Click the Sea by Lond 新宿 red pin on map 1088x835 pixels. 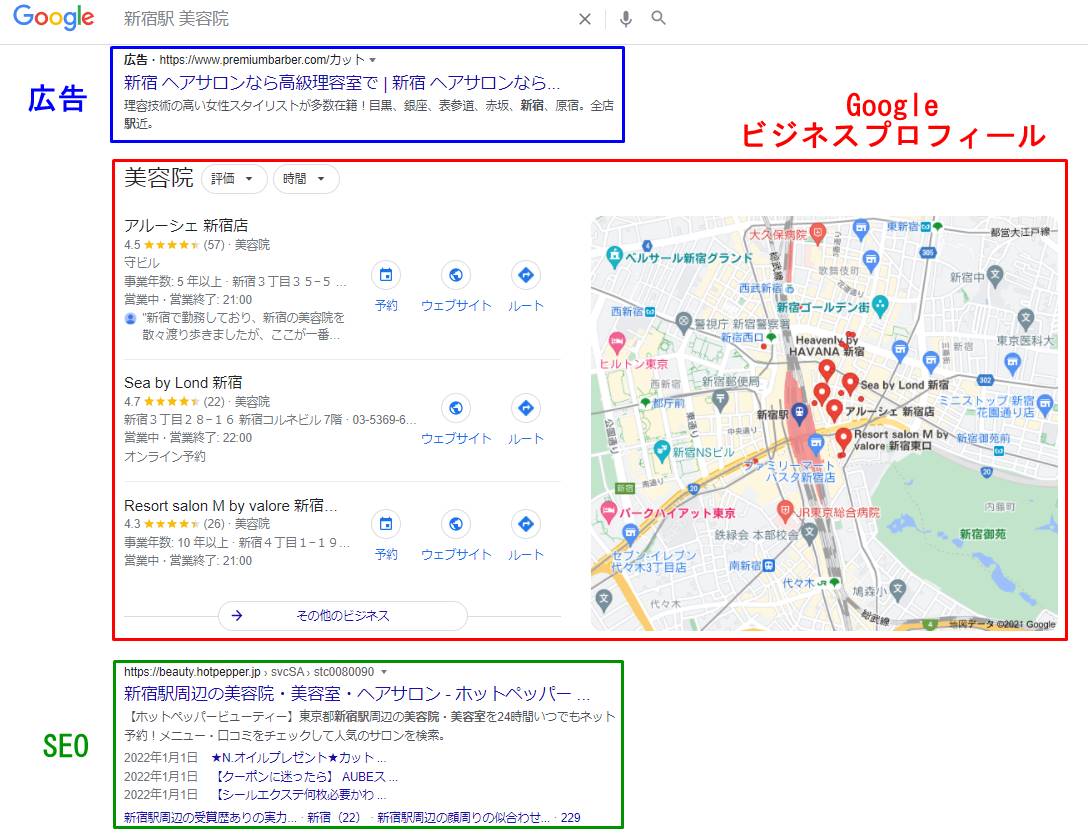[x=850, y=383]
